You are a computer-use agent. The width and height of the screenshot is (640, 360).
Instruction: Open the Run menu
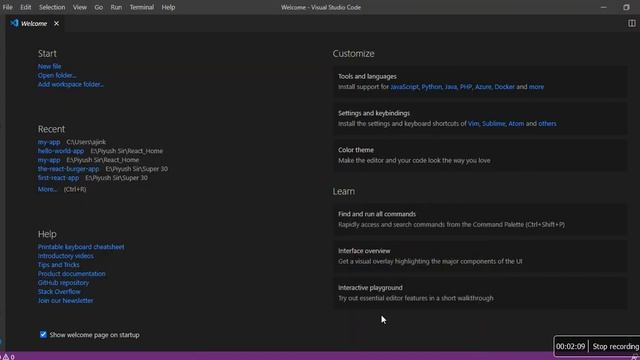116,7
